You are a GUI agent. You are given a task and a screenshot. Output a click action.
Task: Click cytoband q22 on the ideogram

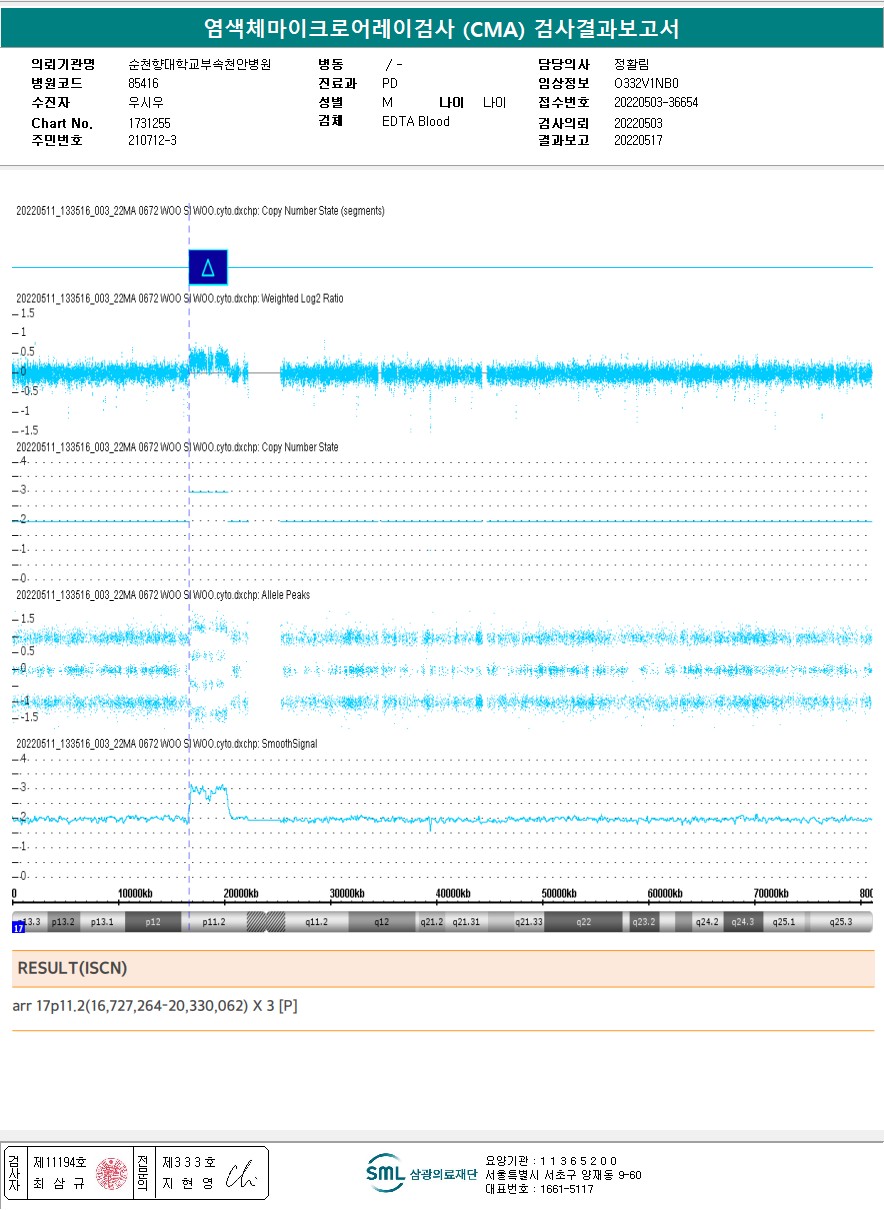click(583, 921)
